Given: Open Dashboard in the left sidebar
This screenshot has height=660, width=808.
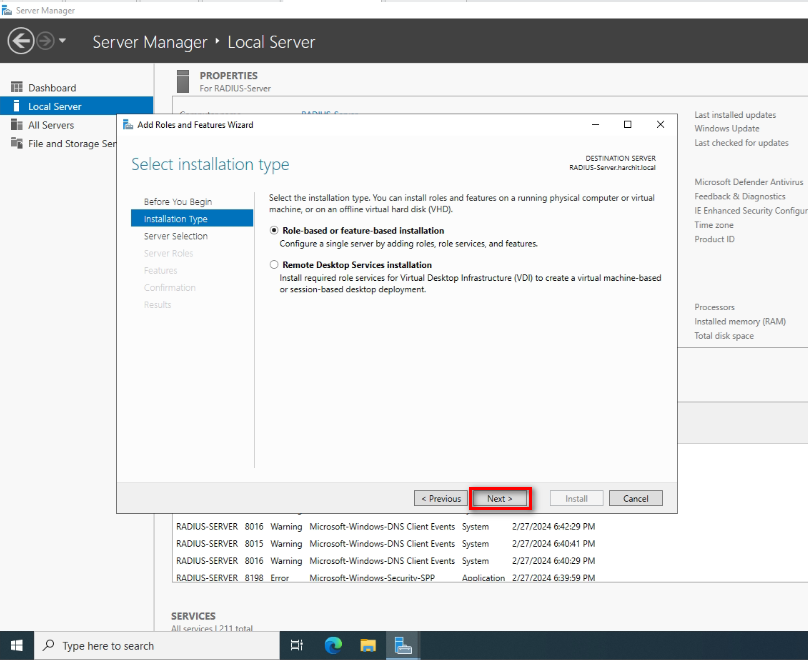Looking at the screenshot, I should (51, 88).
